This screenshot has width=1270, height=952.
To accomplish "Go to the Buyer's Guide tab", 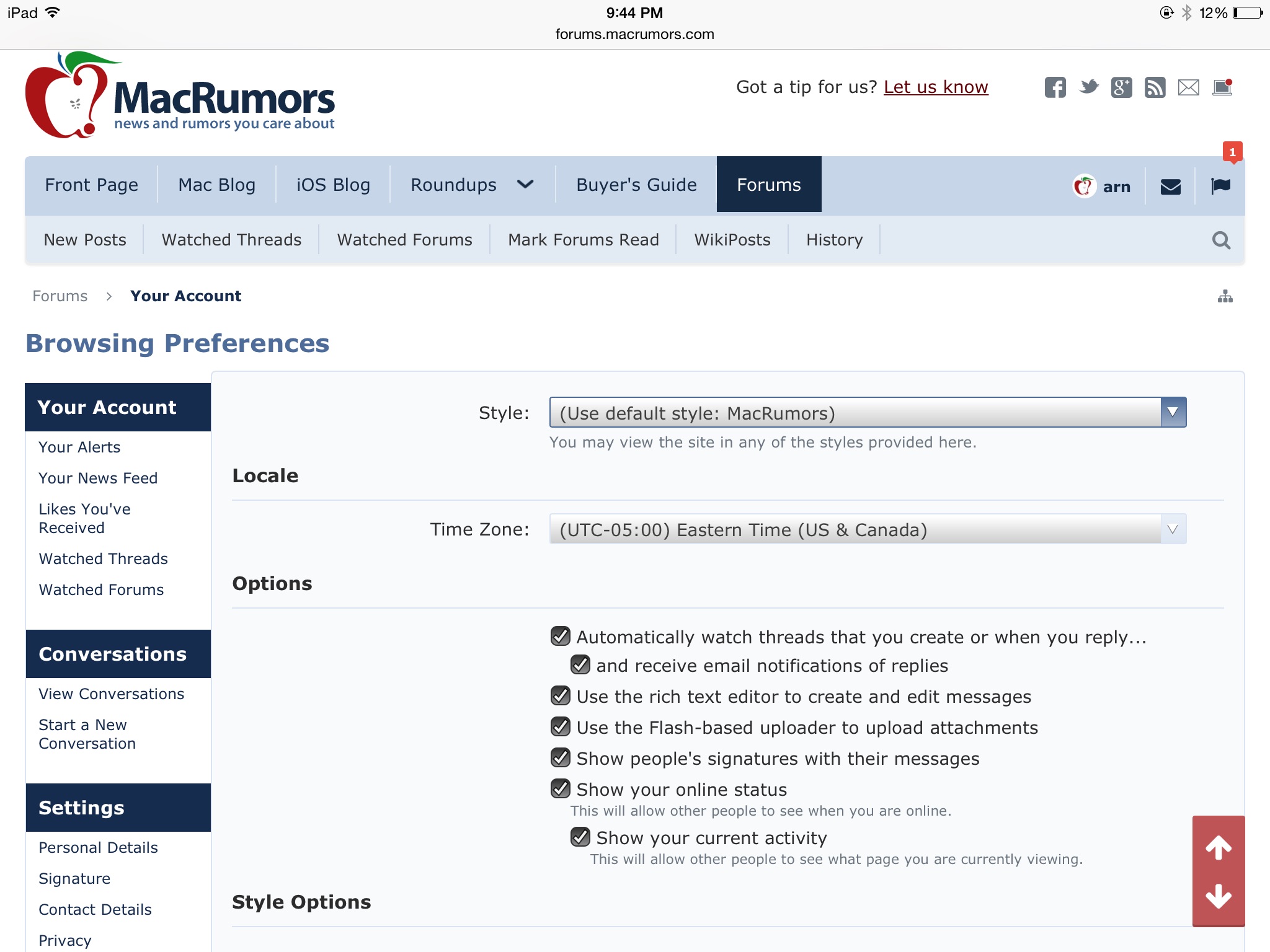I will [x=636, y=185].
